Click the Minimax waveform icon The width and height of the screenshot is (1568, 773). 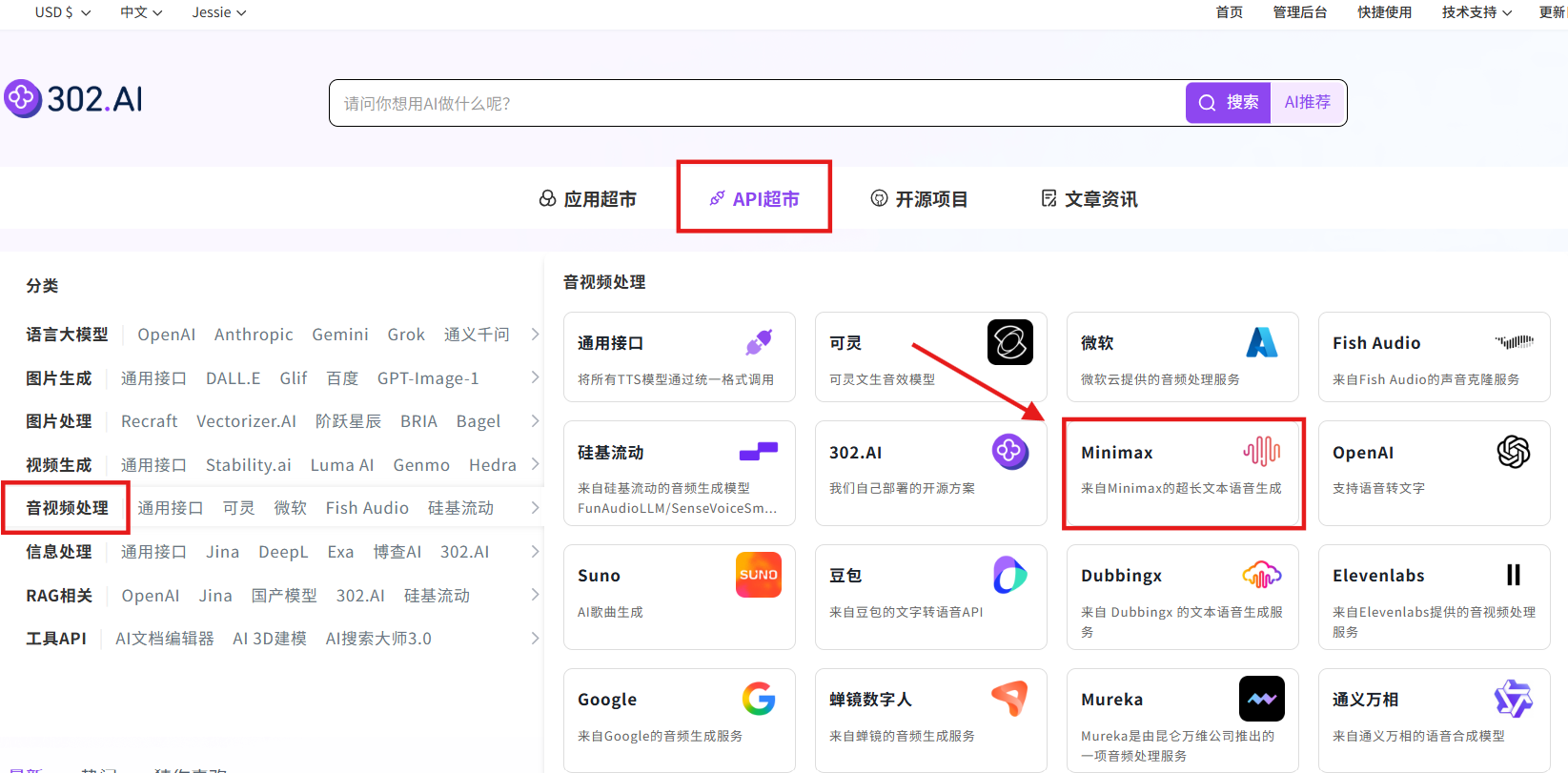[x=1262, y=451]
